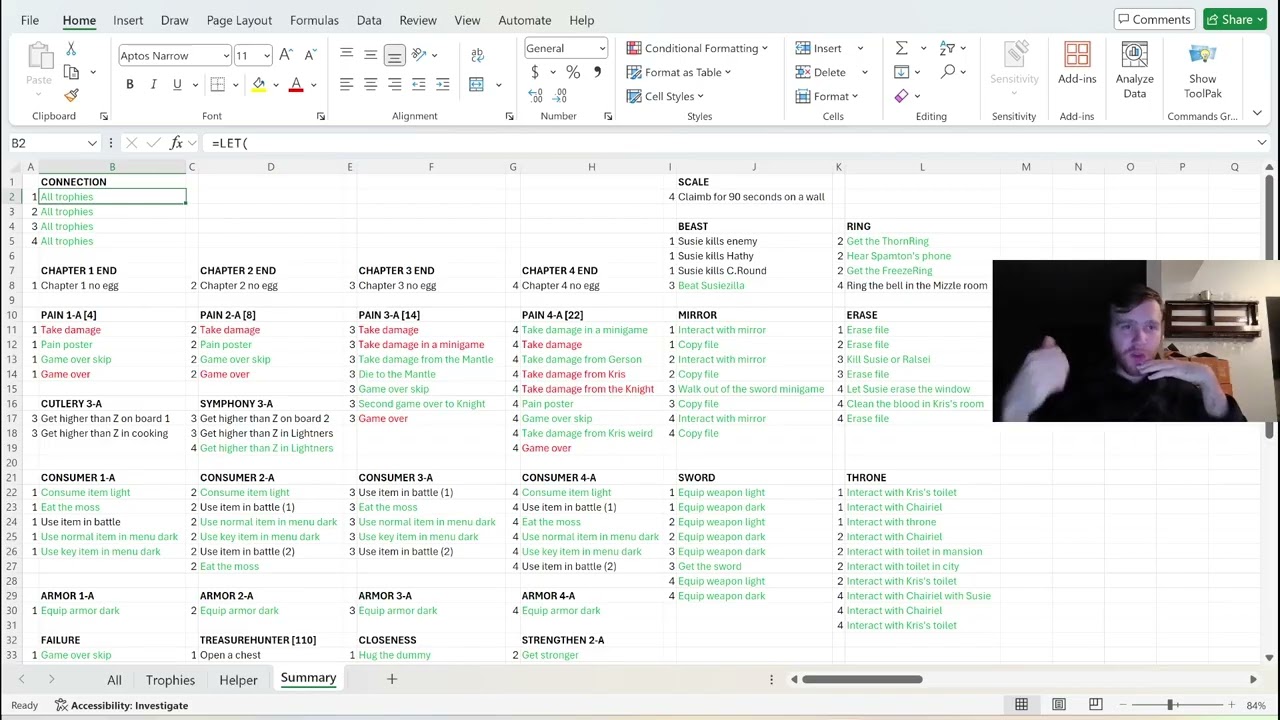Viewport: 1280px width, 720px height.
Task: Toggle Italic formatting
Action: (x=153, y=84)
